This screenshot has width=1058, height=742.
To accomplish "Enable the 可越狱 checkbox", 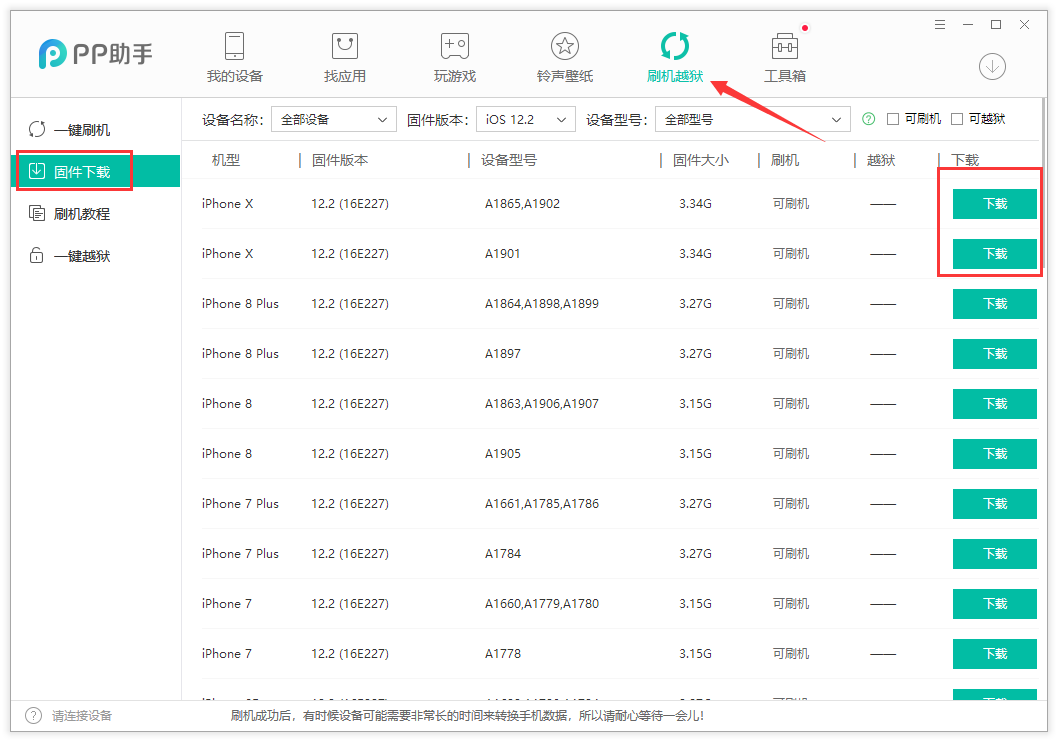I will coord(957,119).
